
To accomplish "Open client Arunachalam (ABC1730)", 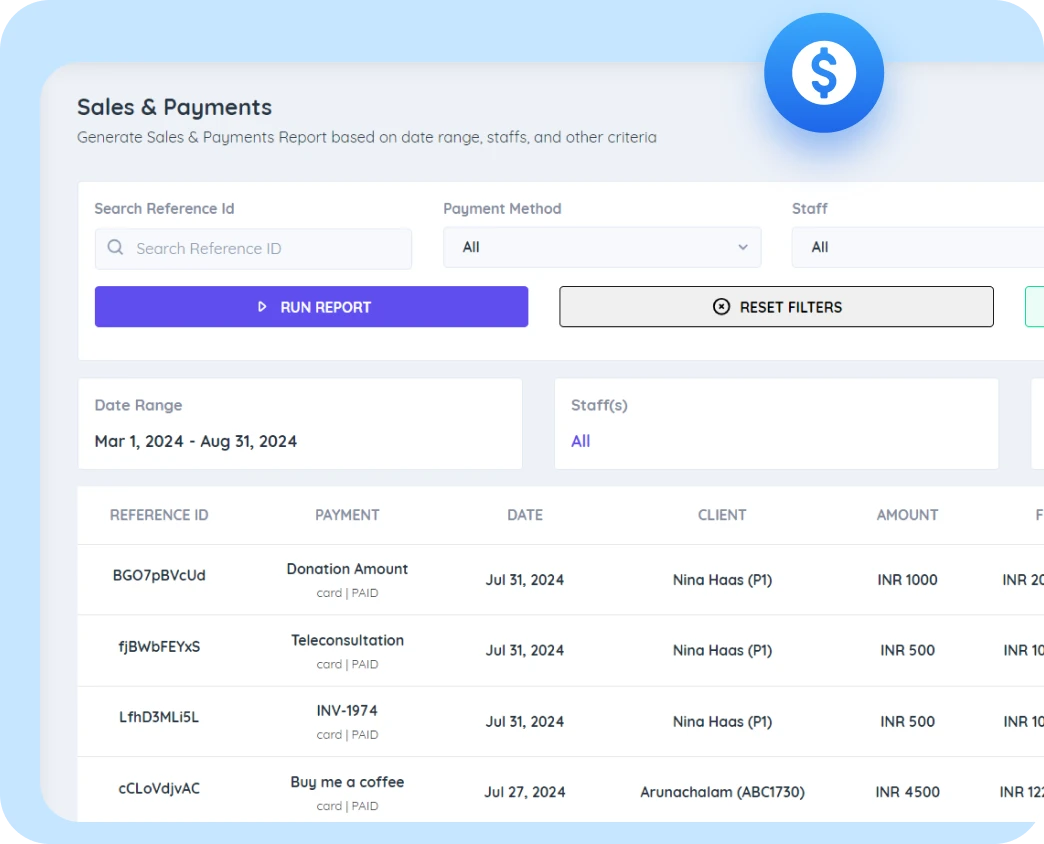I will click(x=722, y=792).
